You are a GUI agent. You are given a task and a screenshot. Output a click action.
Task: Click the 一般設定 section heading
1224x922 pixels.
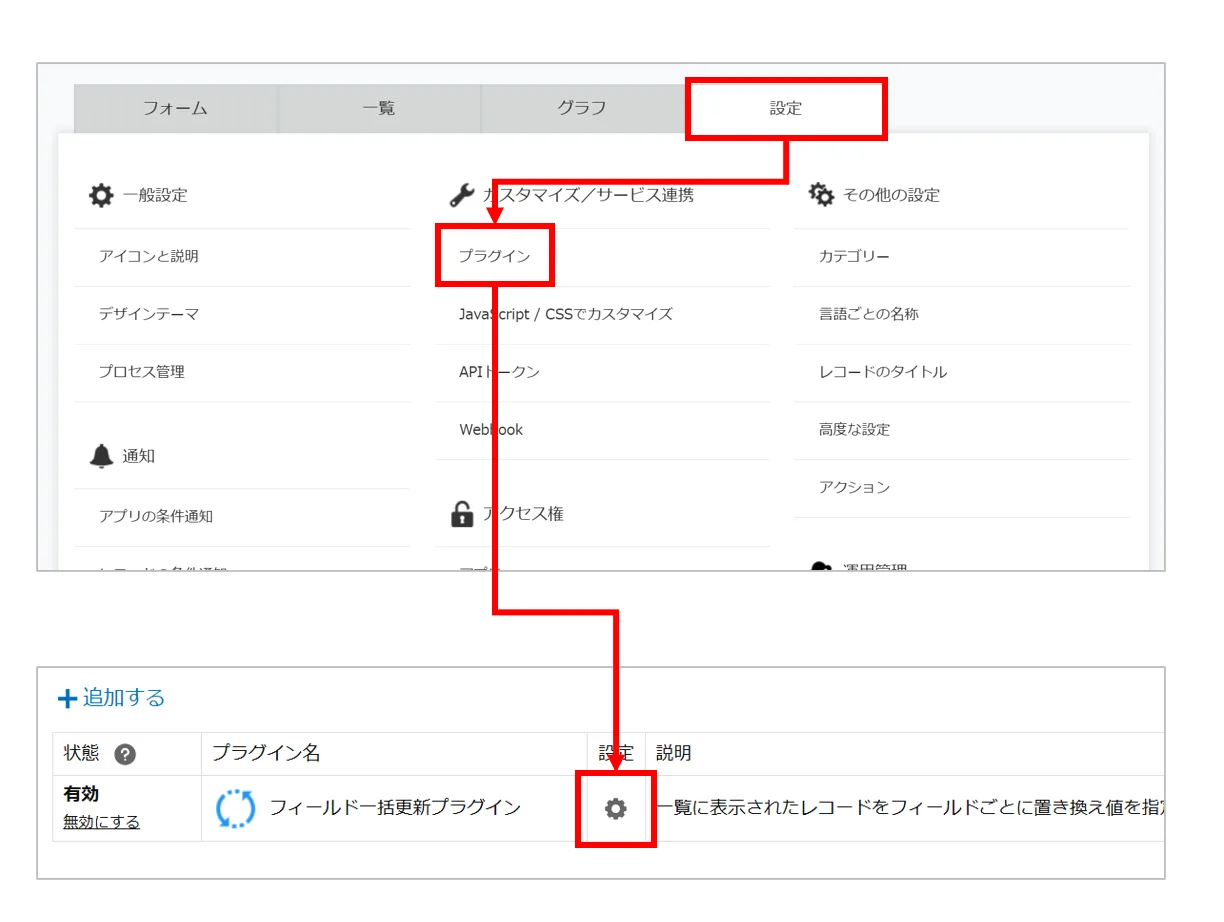click(x=155, y=195)
